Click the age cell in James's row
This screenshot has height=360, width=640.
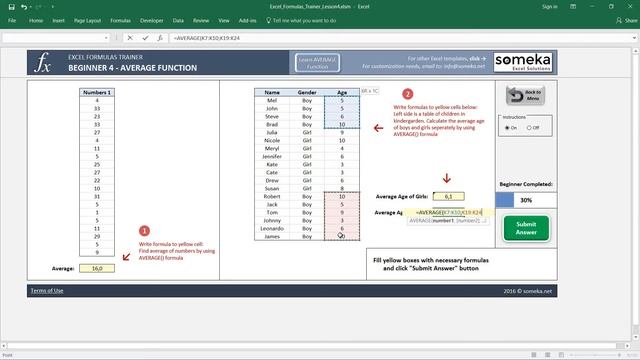tap(342, 237)
